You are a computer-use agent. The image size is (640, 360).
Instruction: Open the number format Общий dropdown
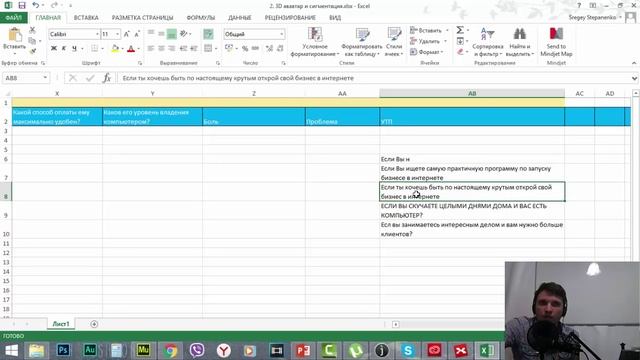pos(282,34)
